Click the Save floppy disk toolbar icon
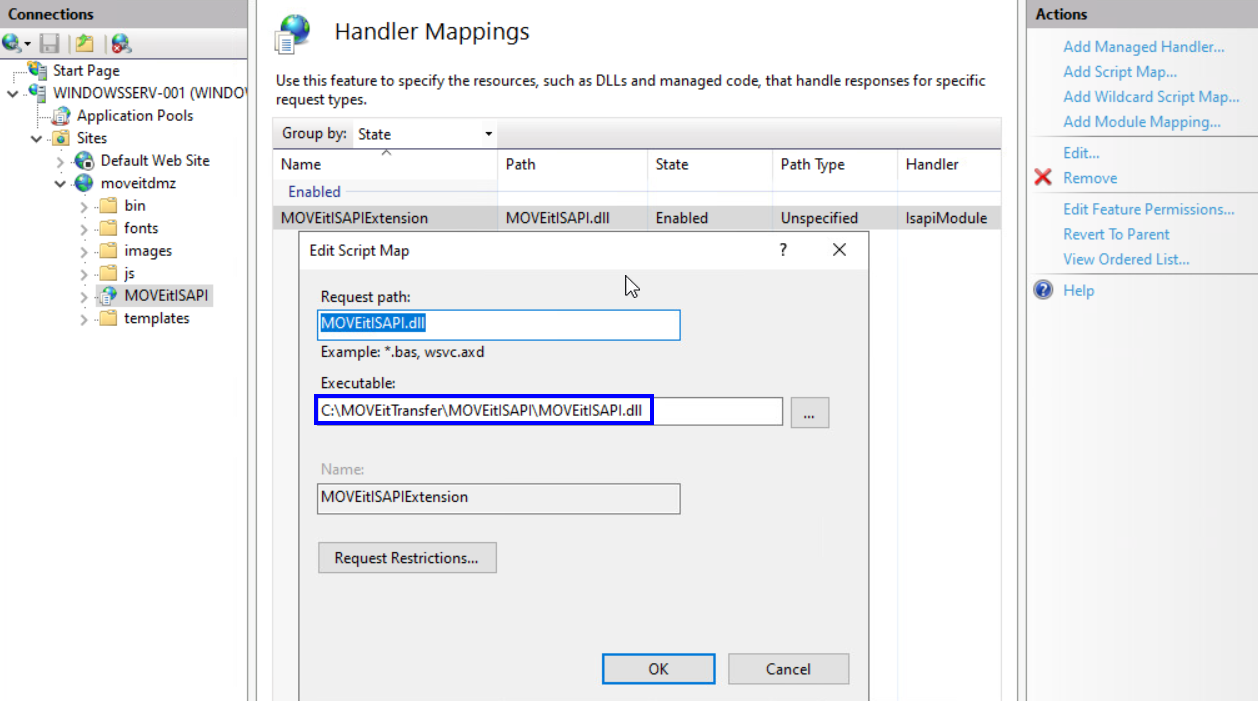The image size is (1258, 701). pos(50,44)
